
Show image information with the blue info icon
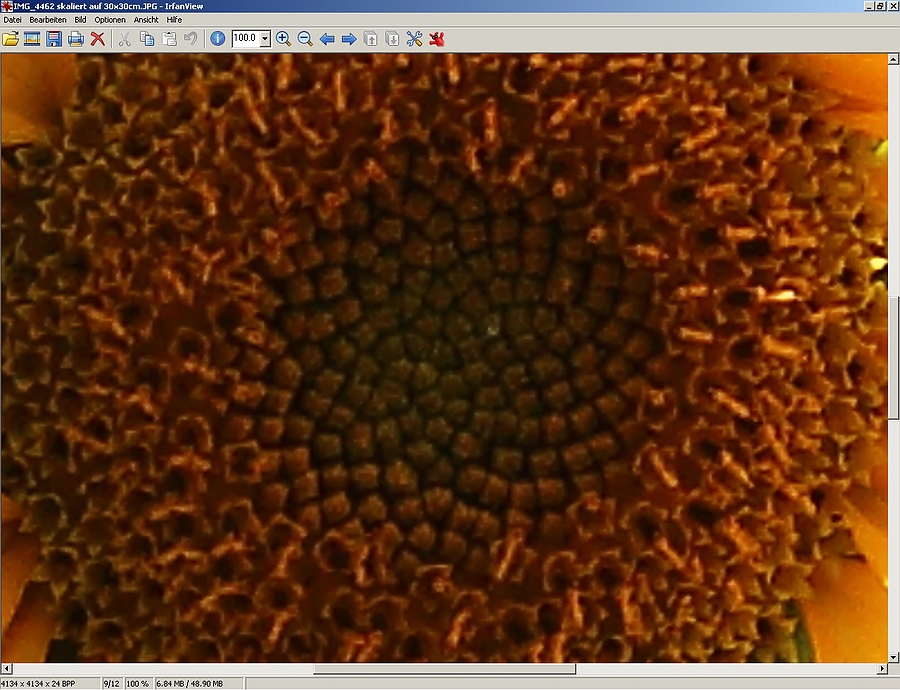point(218,39)
